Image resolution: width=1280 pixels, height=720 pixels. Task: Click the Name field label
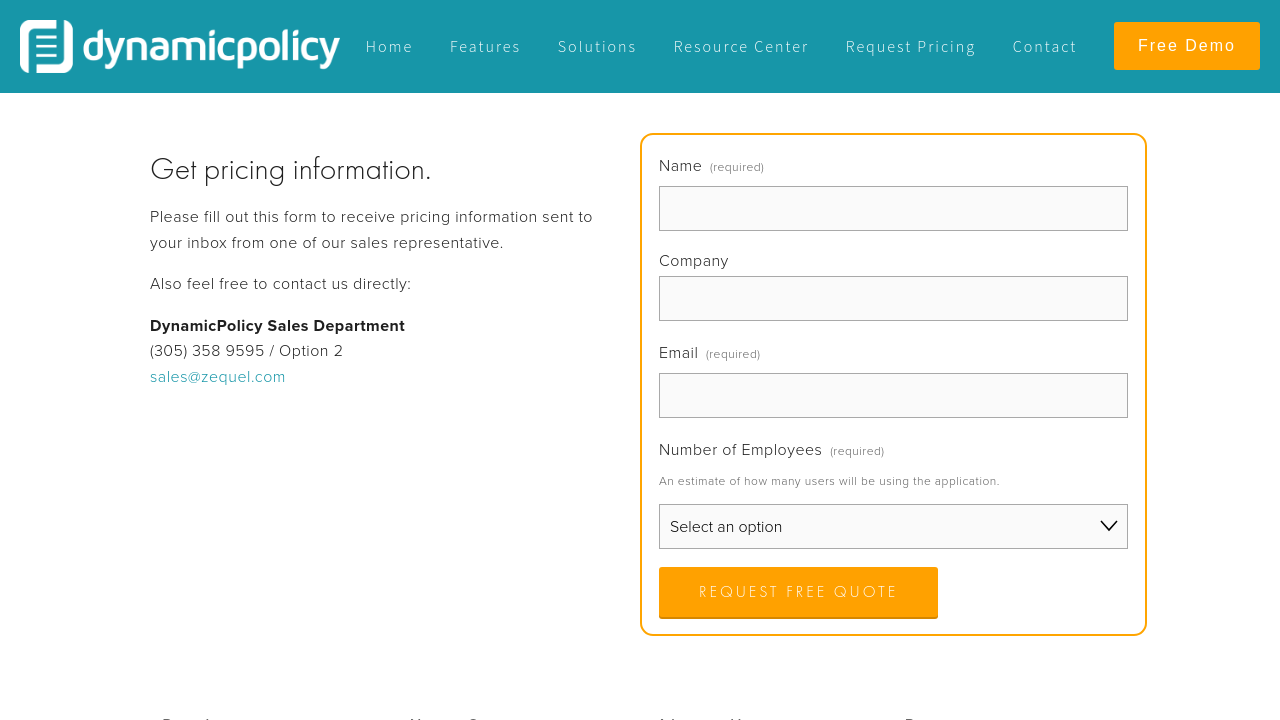pyautogui.click(x=680, y=166)
